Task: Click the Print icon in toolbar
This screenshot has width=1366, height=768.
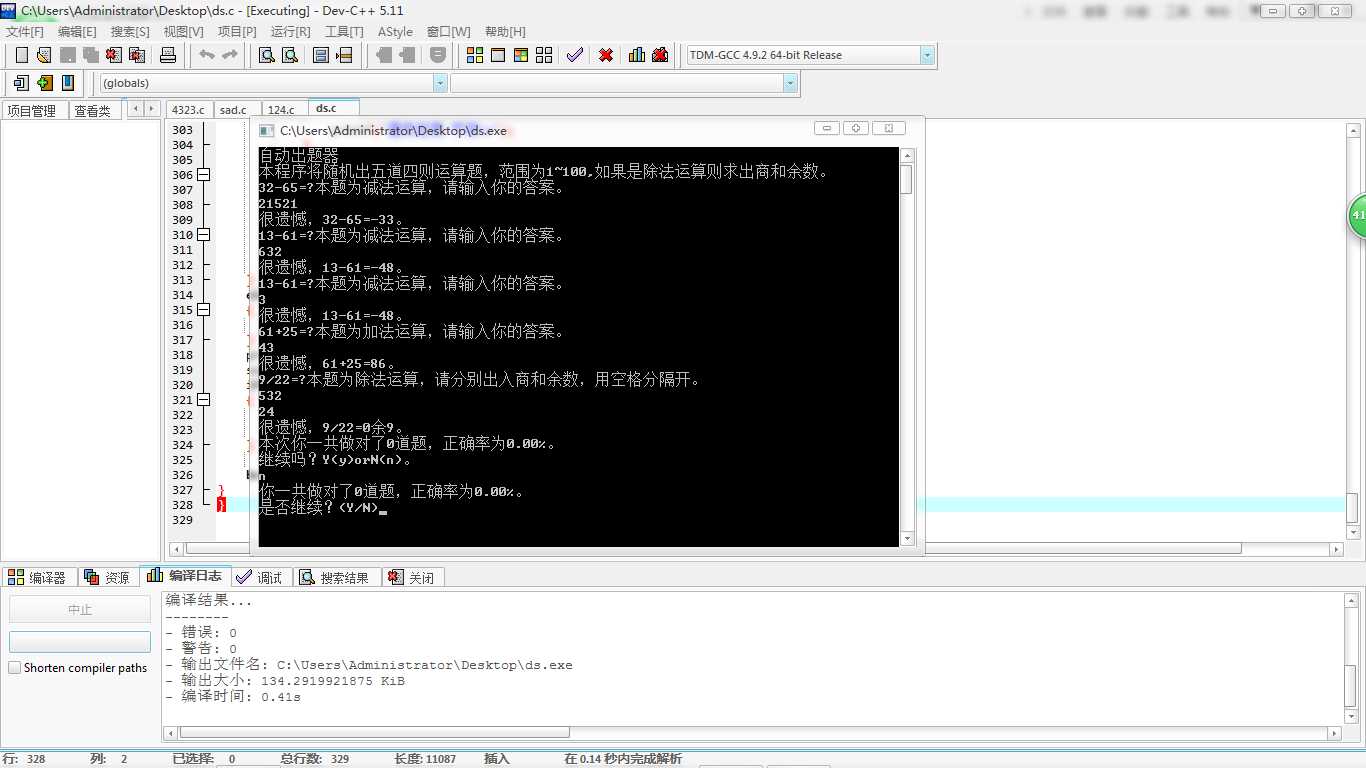Action: click(x=168, y=55)
